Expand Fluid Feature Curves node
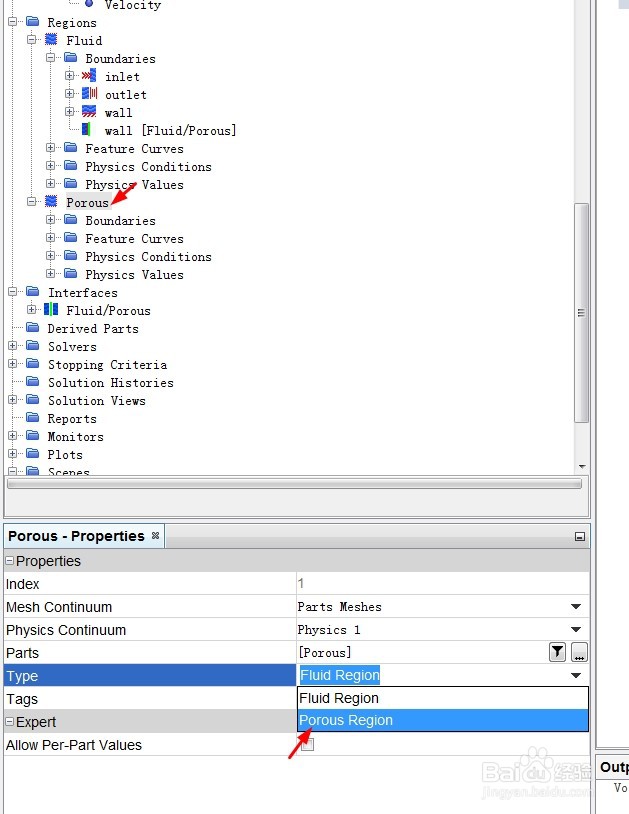 (50, 148)
